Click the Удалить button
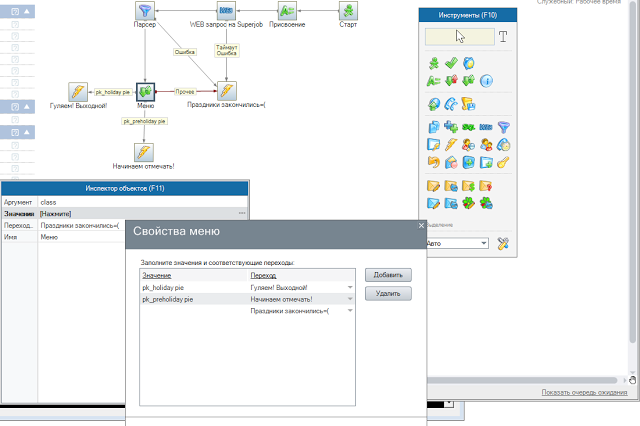 point(387,293)
